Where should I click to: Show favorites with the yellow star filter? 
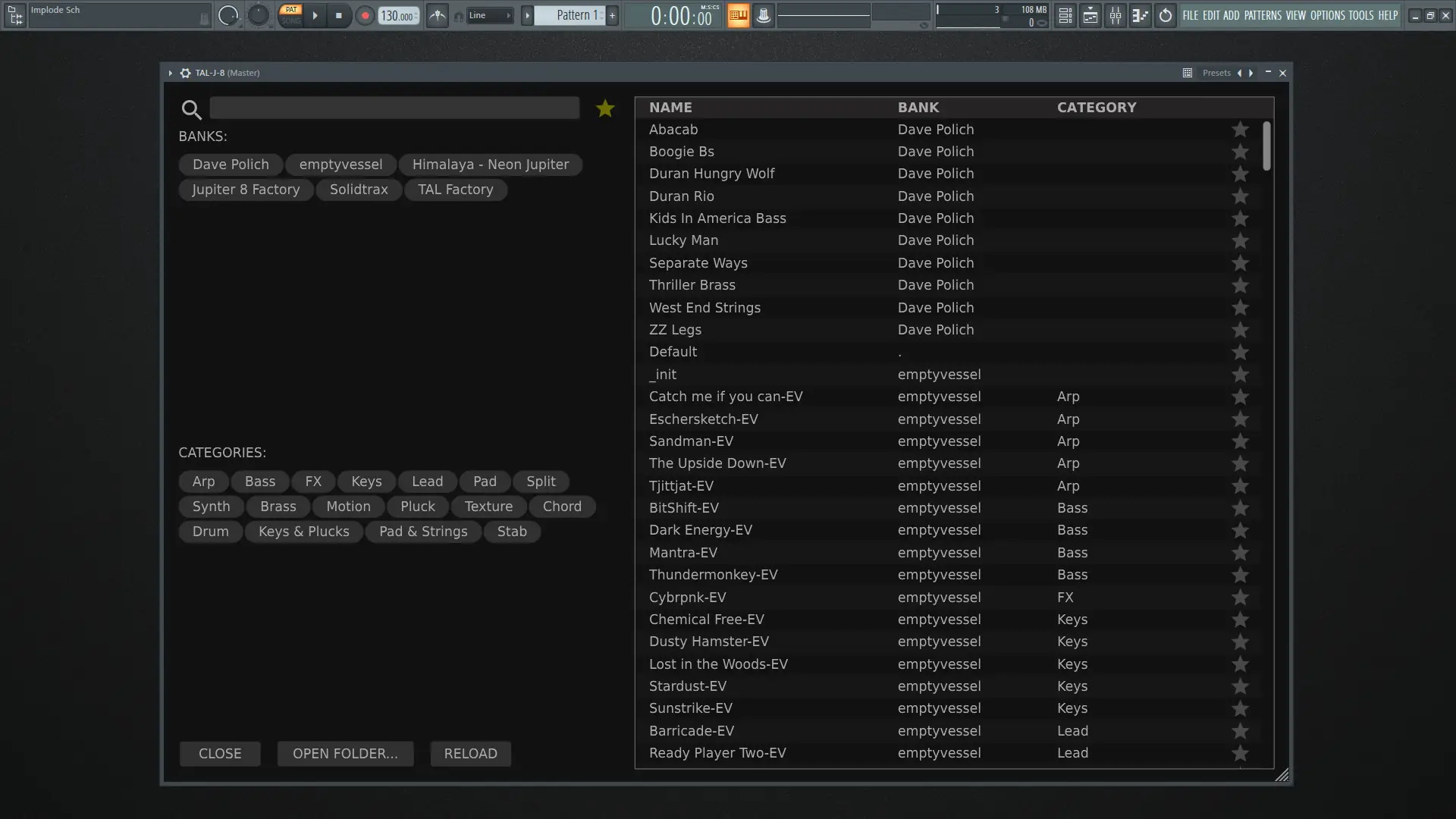[605, 109]
